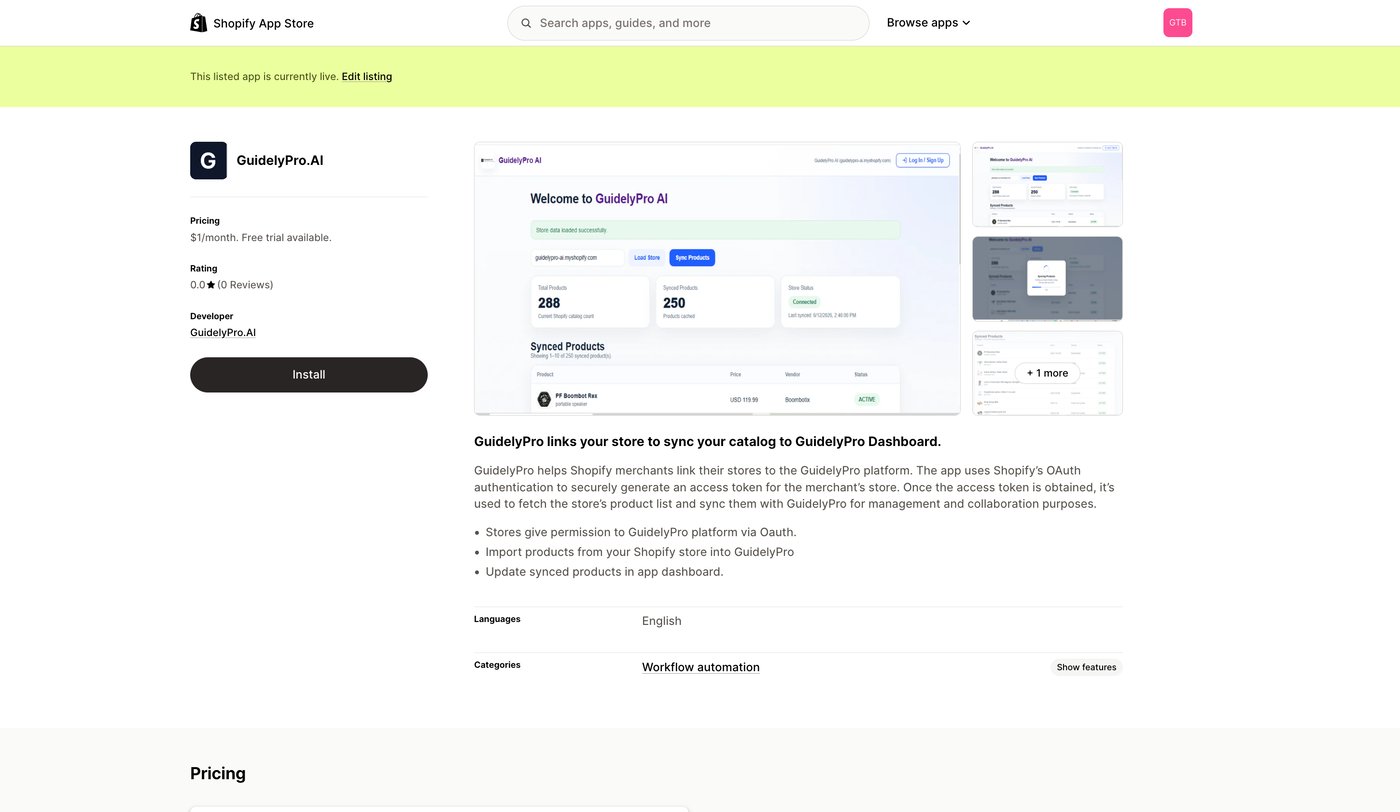Click the (0 Reviews) rating text
The height and width of the screenshot is (812, 1400).
coord(245,285)
